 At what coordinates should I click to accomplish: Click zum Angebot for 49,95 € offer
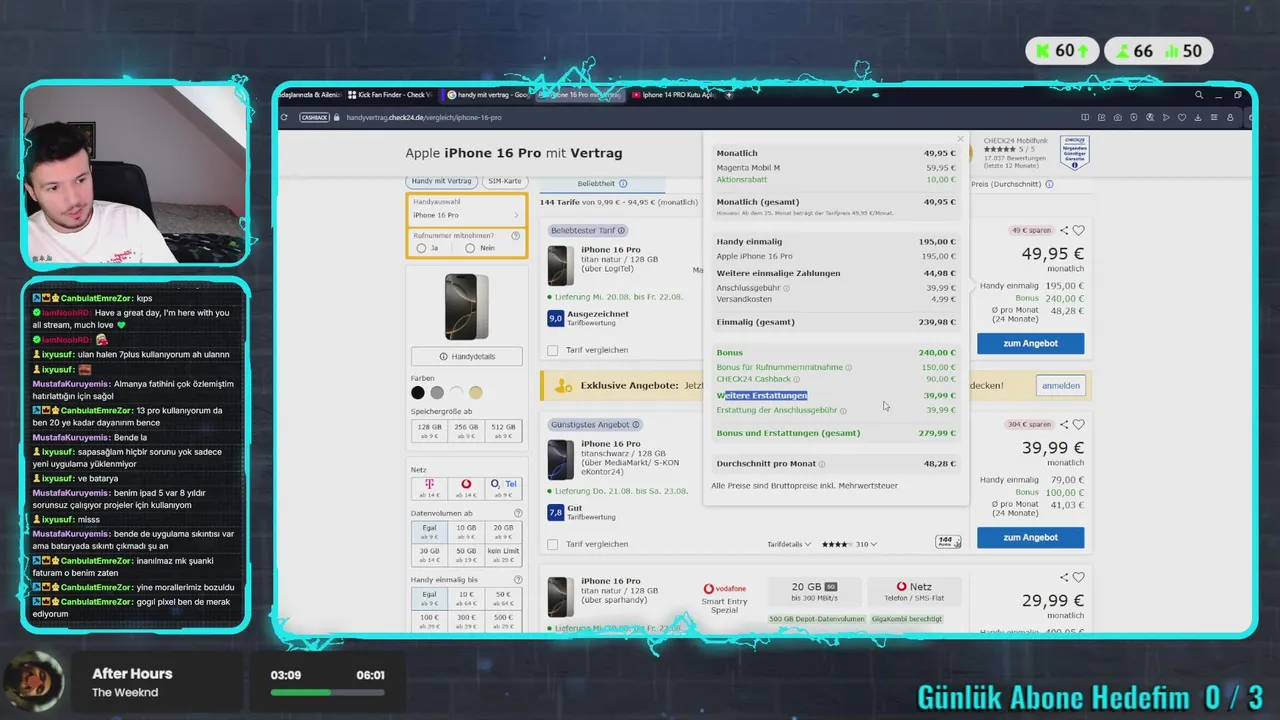click(1030, 343)
